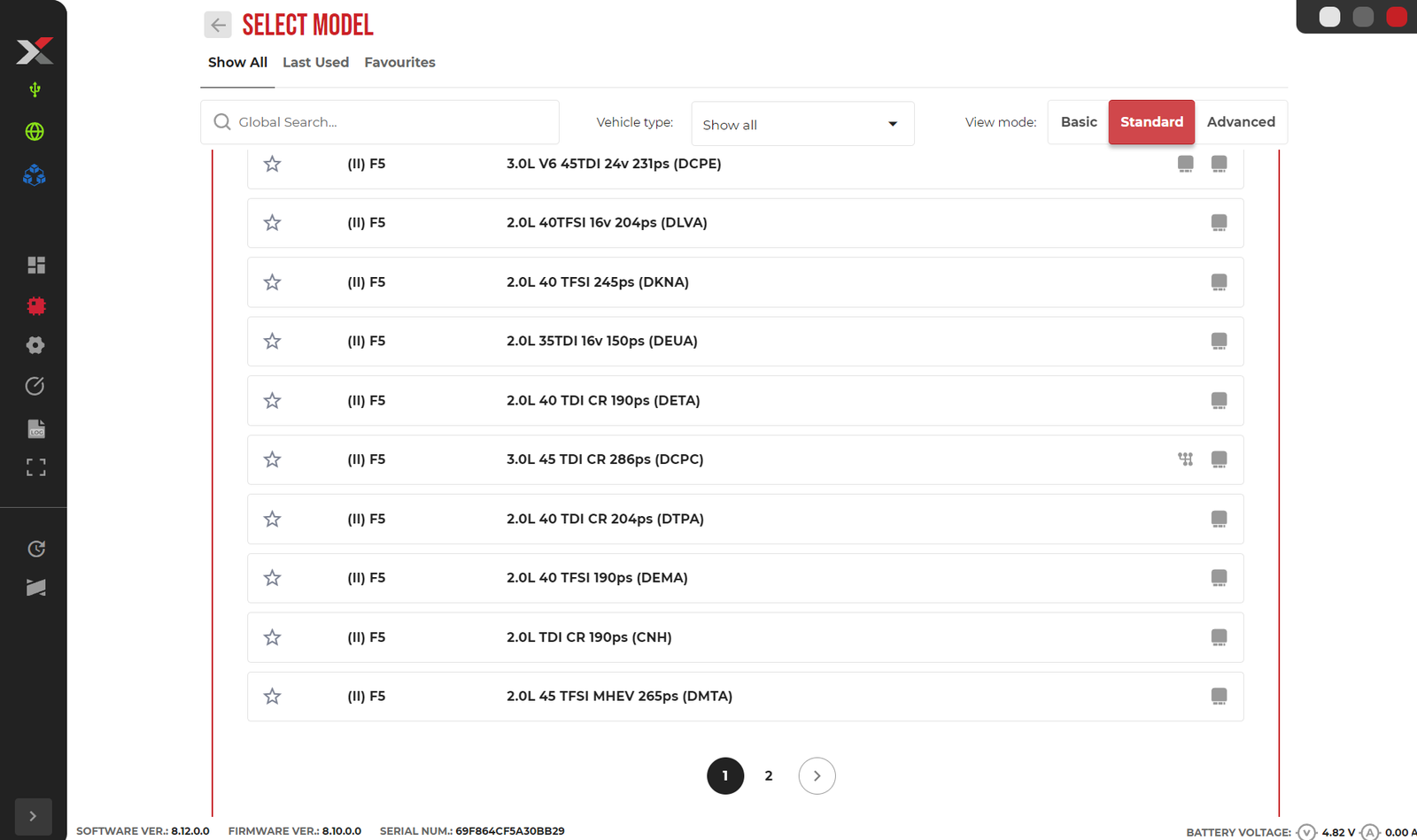Set view mode to Advanced
1417x840 pixels.
click(1241, 122)
